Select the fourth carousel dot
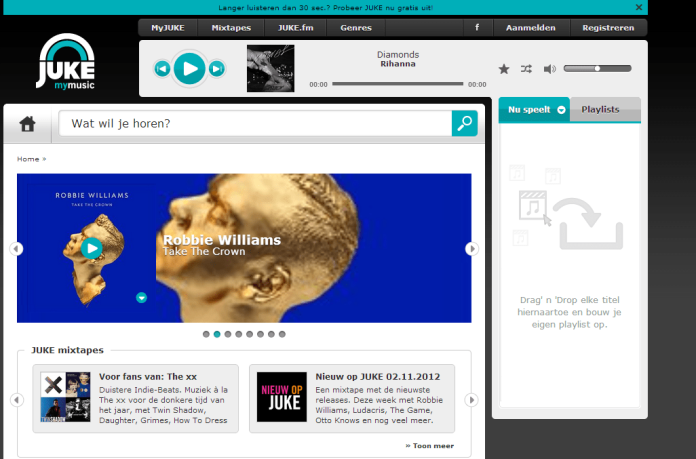Screen dimensions: 696x459 click(x=239, y=334)
